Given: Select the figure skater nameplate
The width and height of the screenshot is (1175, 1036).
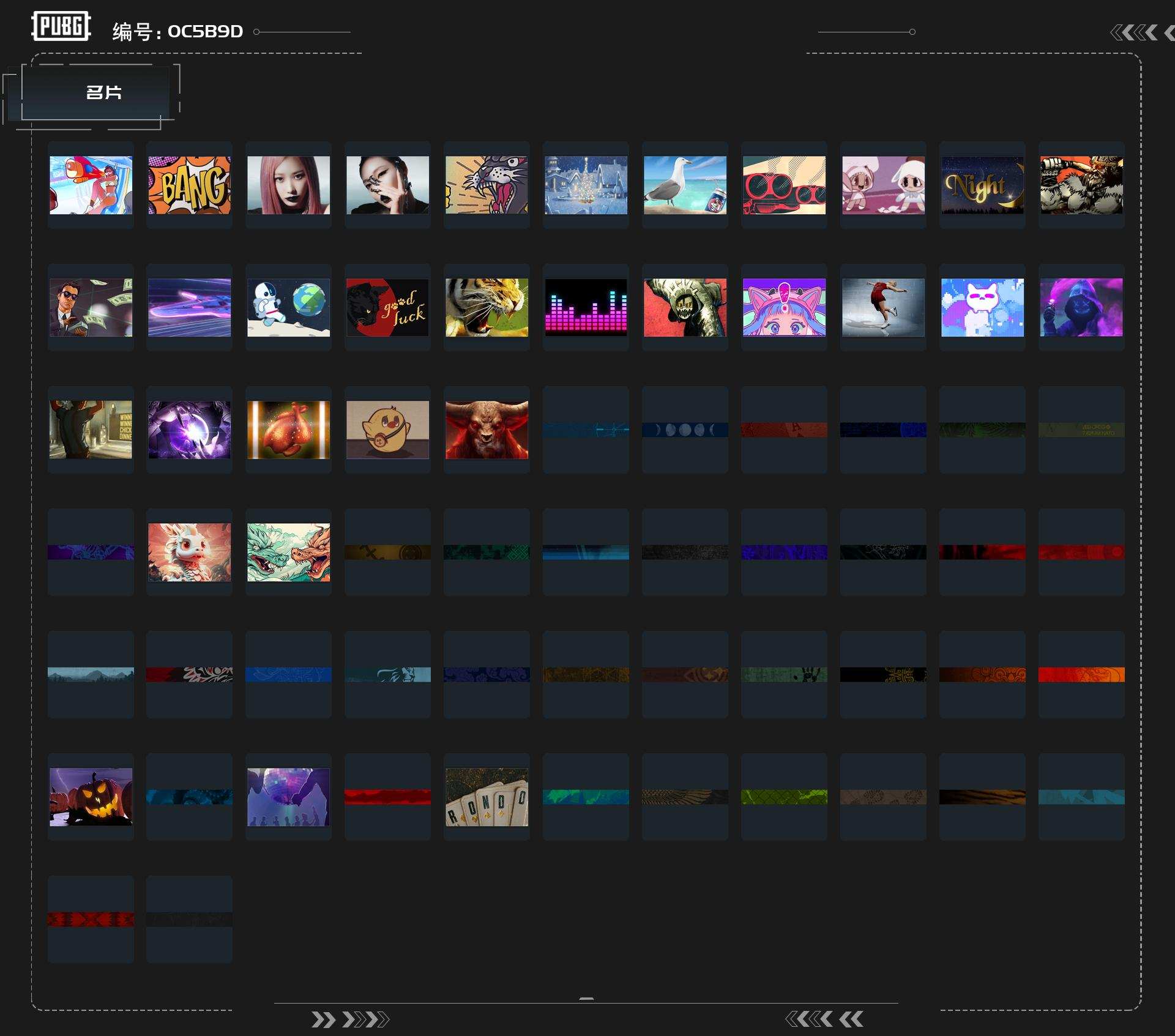Looking at the screenshot, I should point(883,307).
